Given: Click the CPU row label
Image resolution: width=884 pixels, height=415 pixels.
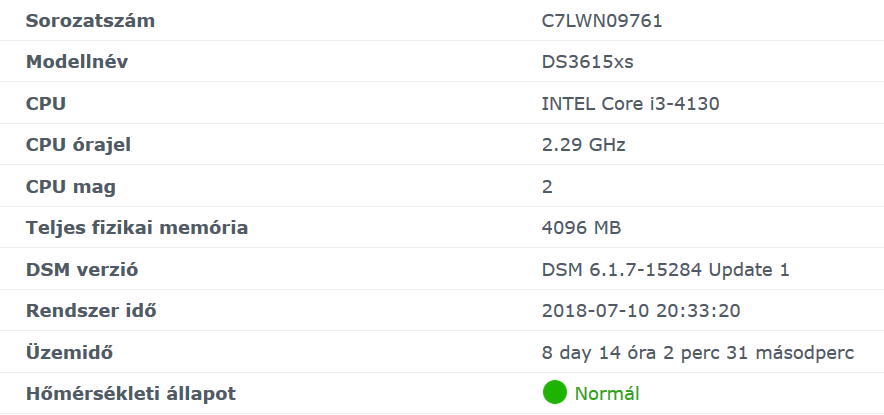Looking at the screenshot, I should [x=46, y=103].
